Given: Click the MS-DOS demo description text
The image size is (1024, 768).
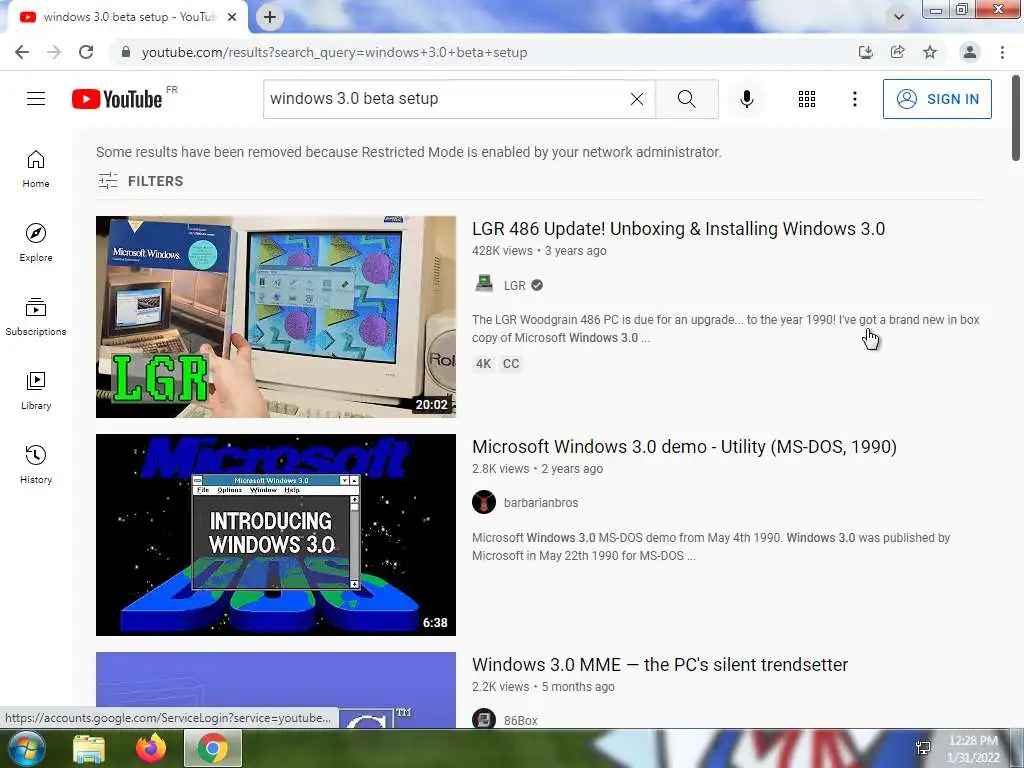Looking at the screenshot, I should 711,547.
